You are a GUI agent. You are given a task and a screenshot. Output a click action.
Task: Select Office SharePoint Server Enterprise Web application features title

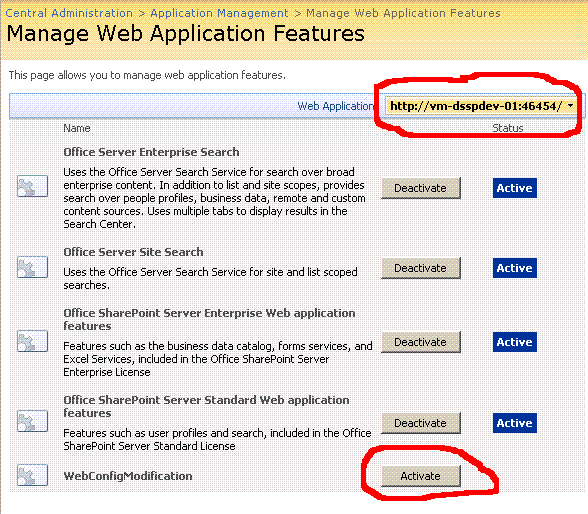[x=209, y=319]
